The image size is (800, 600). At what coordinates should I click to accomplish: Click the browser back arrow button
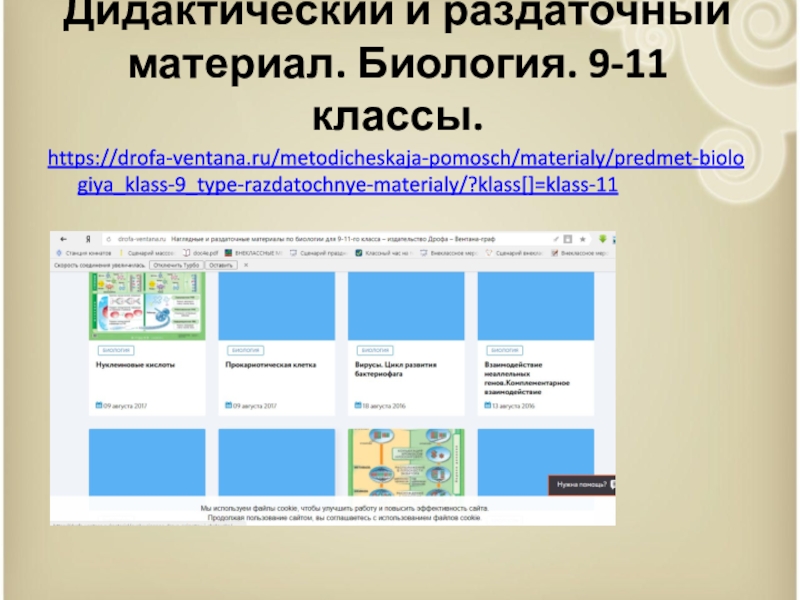pyautogui.click(x=62, y=240)
